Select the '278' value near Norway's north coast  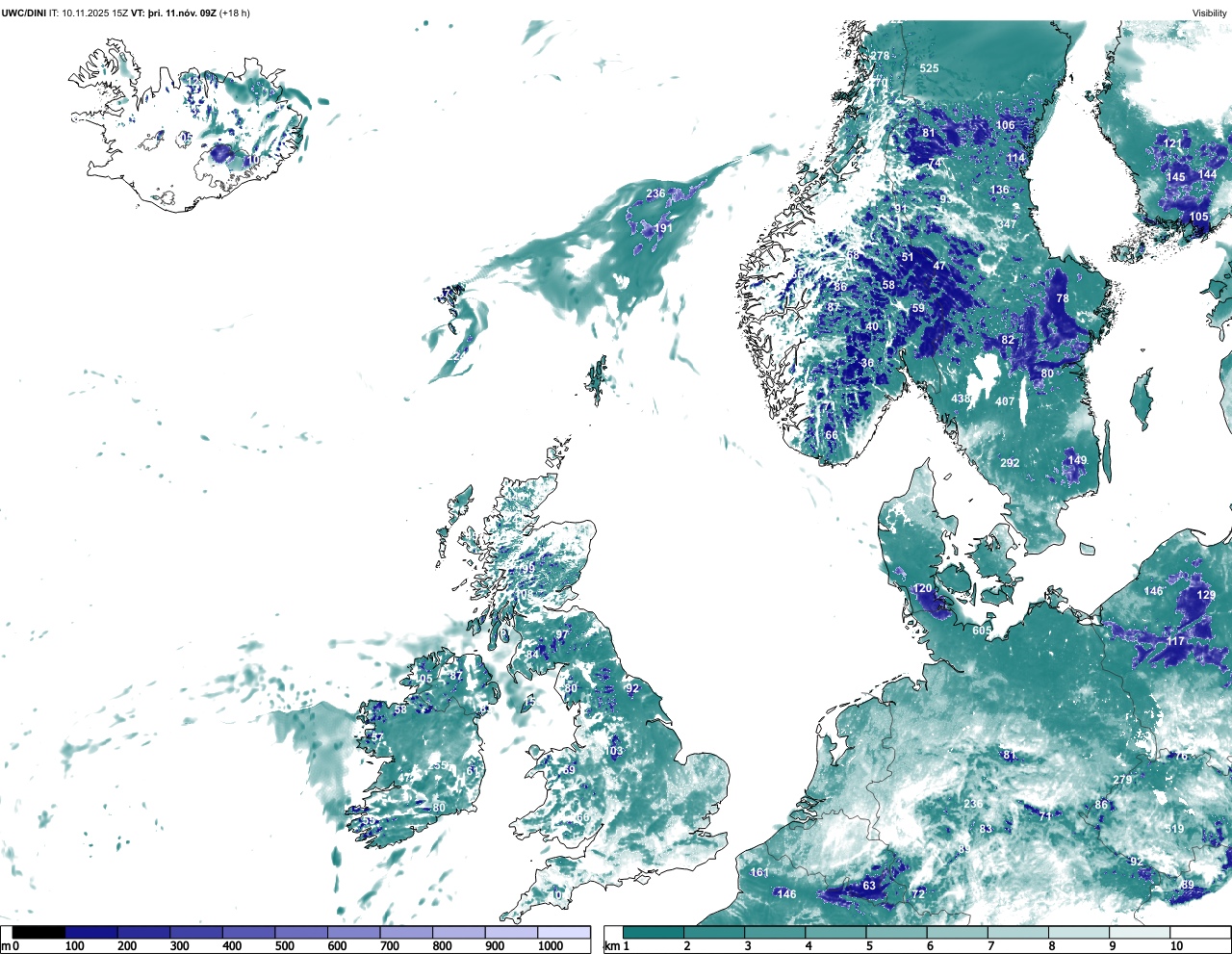(x=881, y=57)
